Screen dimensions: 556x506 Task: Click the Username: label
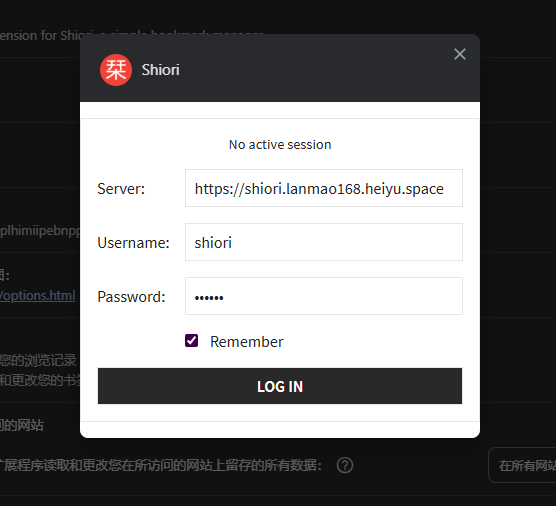point(133,243)
